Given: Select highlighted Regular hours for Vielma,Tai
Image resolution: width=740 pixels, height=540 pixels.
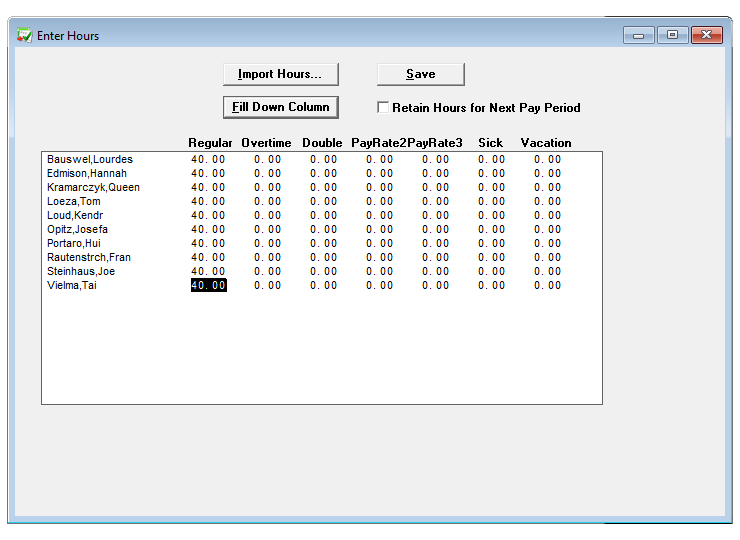Looking at the screenshot, I should 209,286.
